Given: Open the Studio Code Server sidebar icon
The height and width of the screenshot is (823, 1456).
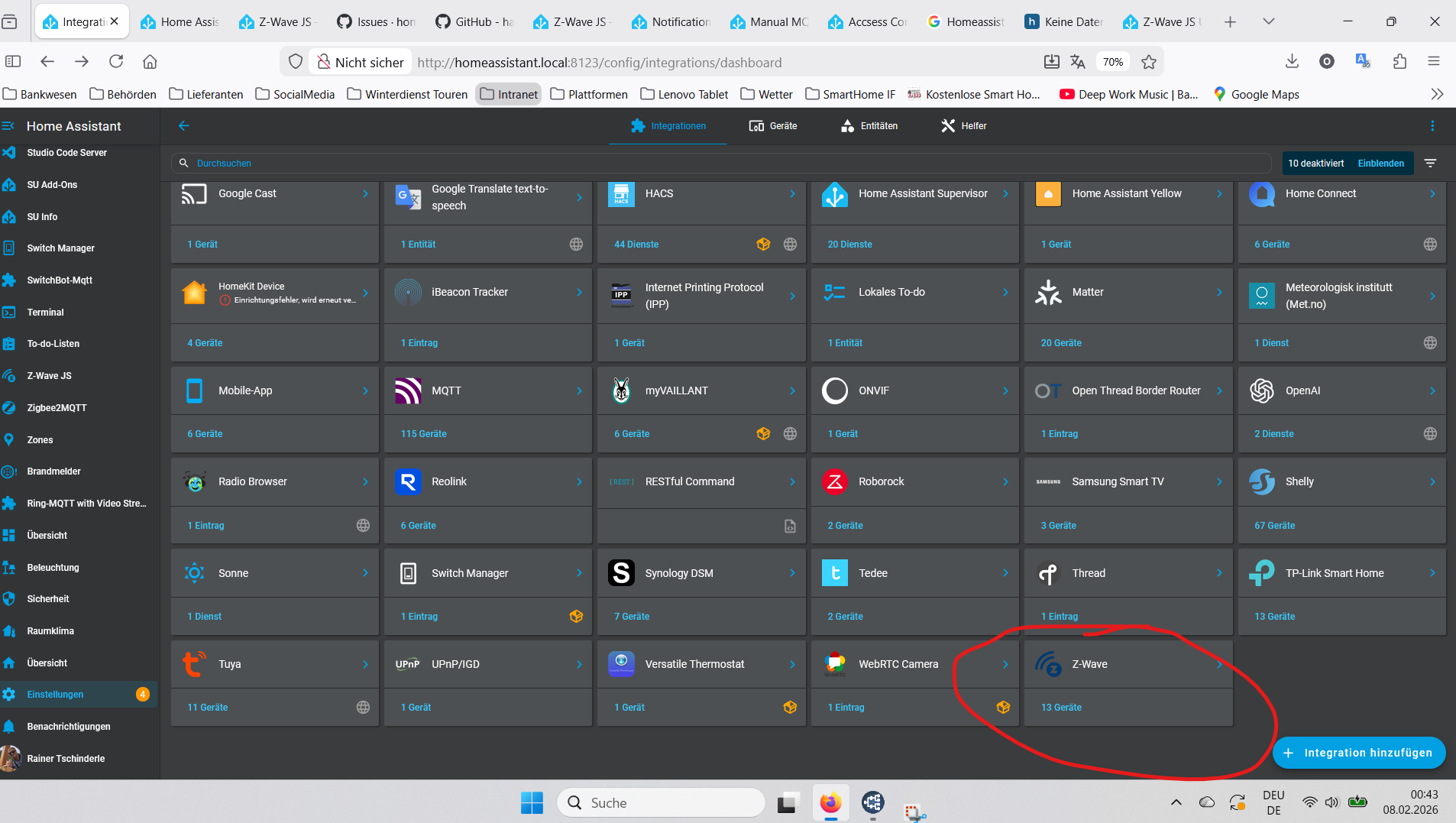Looking at the screenshot, I should click(9, 153).
